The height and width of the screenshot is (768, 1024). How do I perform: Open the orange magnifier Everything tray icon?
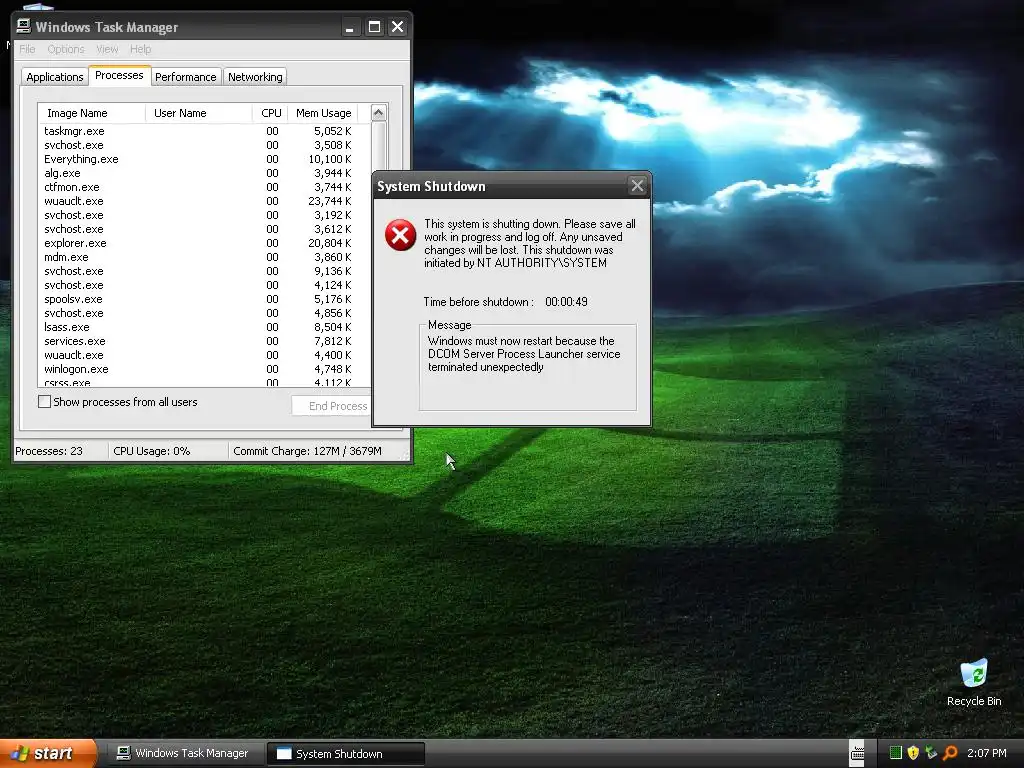950,753
